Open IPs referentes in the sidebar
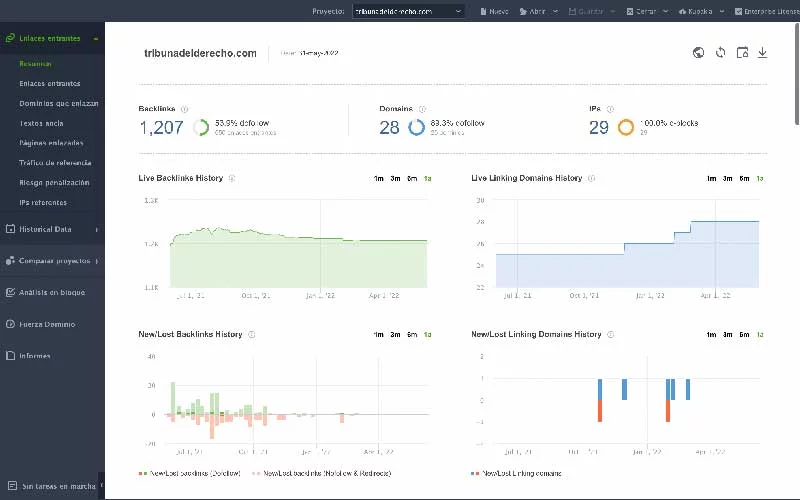The image size is (800, 500). click(43, 203)
